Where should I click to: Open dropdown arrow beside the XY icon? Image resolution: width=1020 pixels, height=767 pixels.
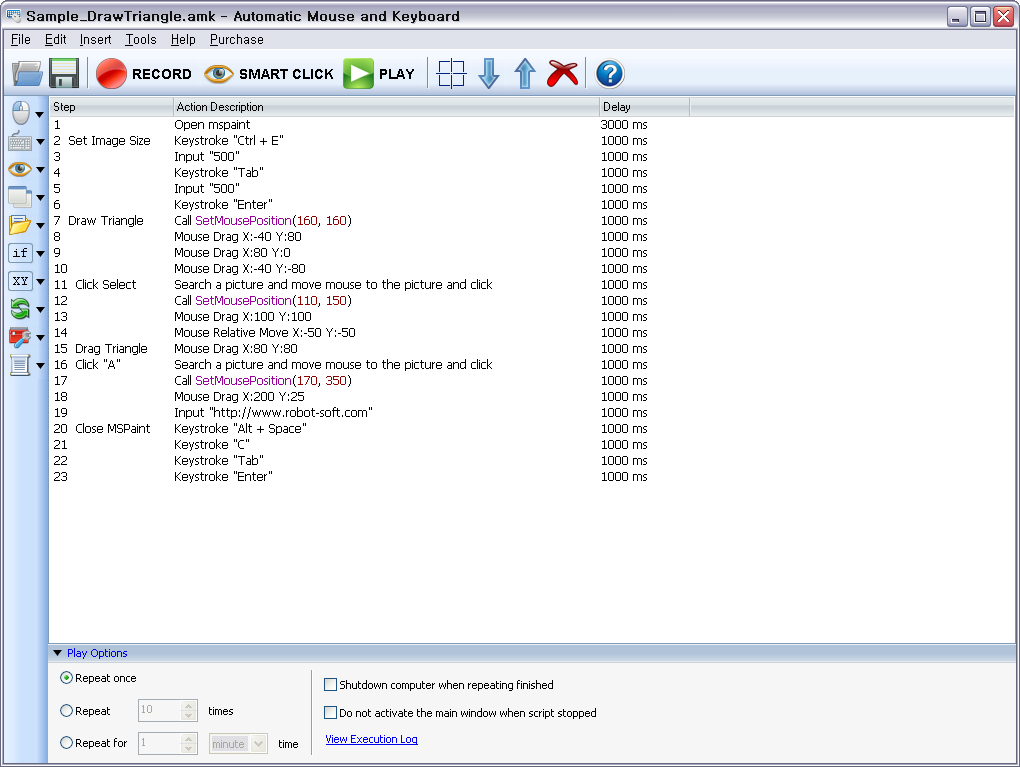pyautogui.click(x=40, y=282)
